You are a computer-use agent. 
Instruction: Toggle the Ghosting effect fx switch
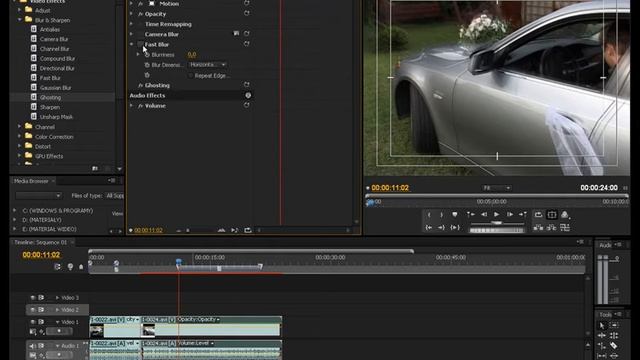click(x=140, y=85)
